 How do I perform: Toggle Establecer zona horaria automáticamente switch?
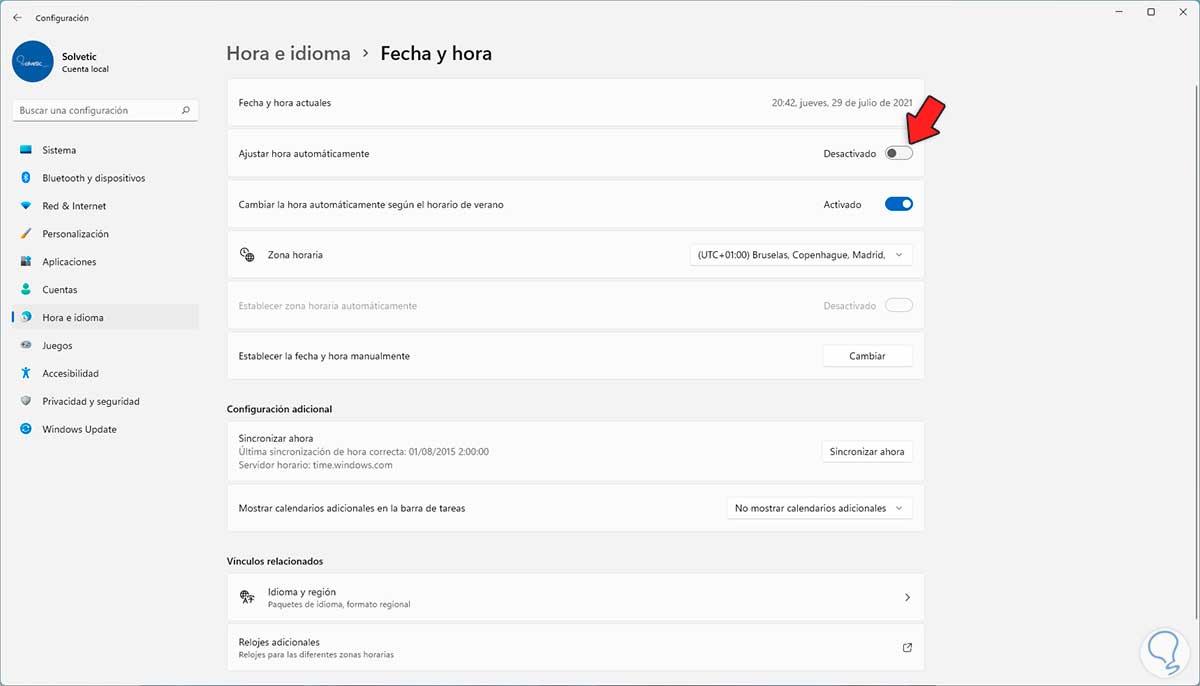(899, 305)
